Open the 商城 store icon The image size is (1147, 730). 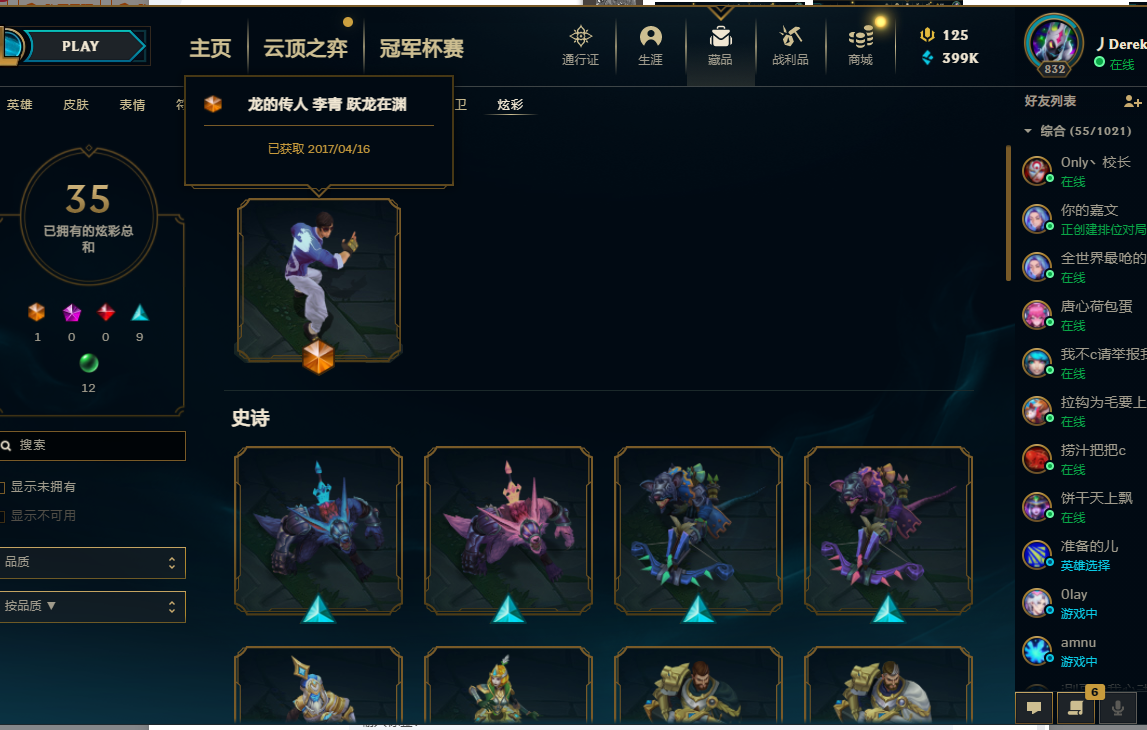(860, 45)
